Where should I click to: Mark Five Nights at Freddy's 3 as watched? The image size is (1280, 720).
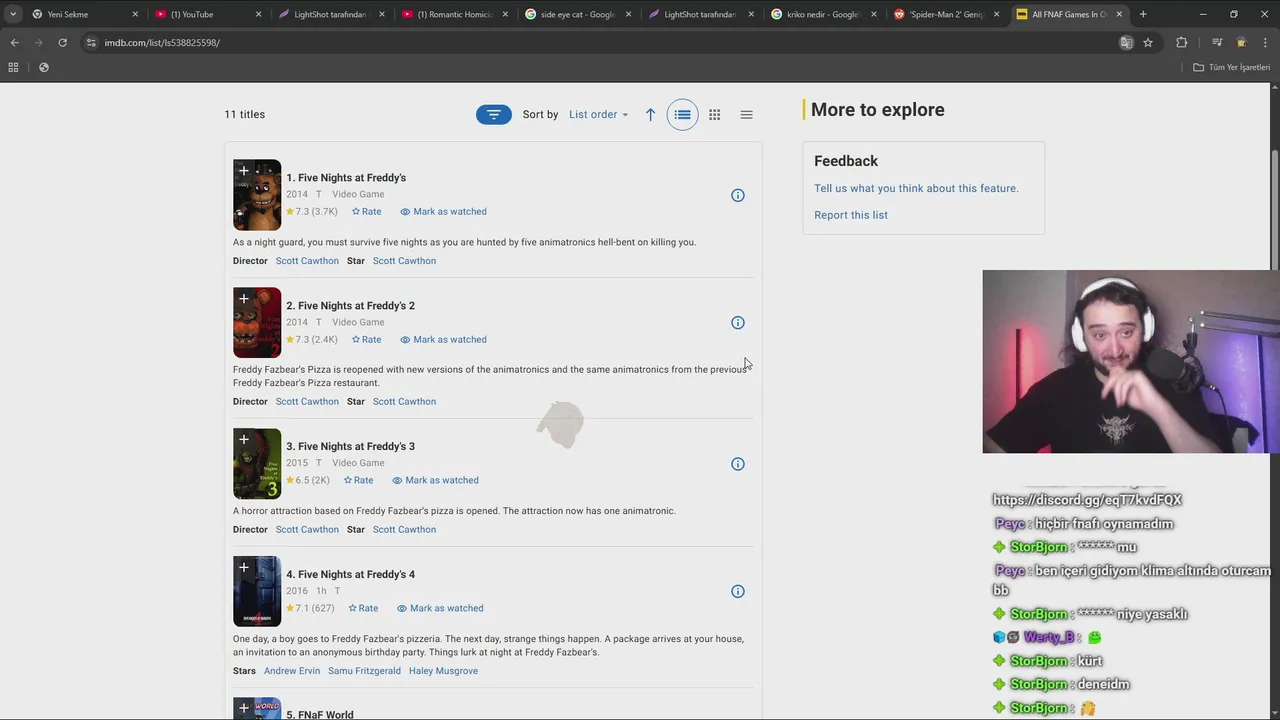point(436,480)
